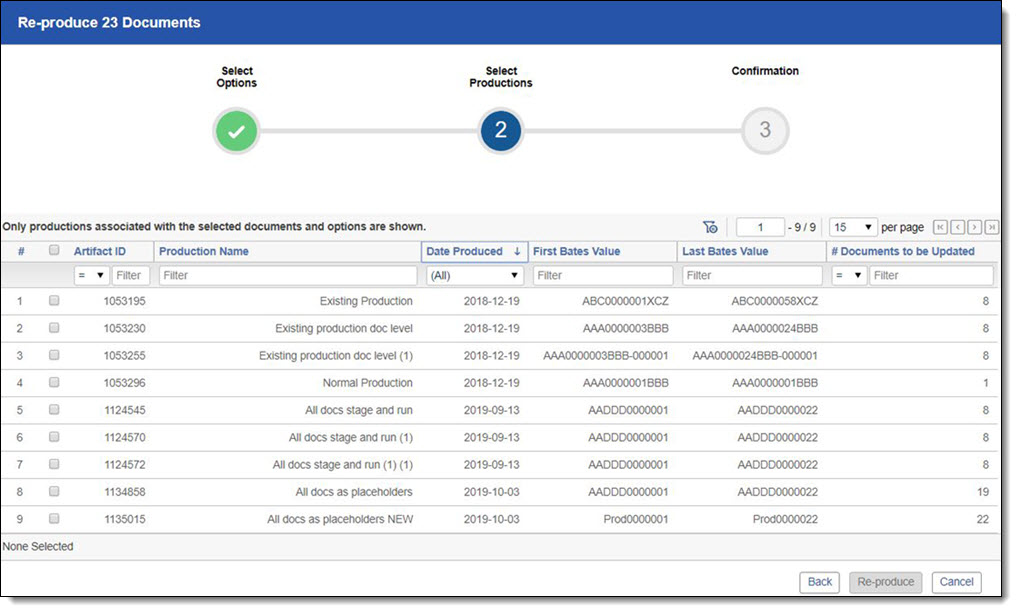
Task: Click the green Select Options step circle
Action: pyautogui.click(x=236, y=131)
